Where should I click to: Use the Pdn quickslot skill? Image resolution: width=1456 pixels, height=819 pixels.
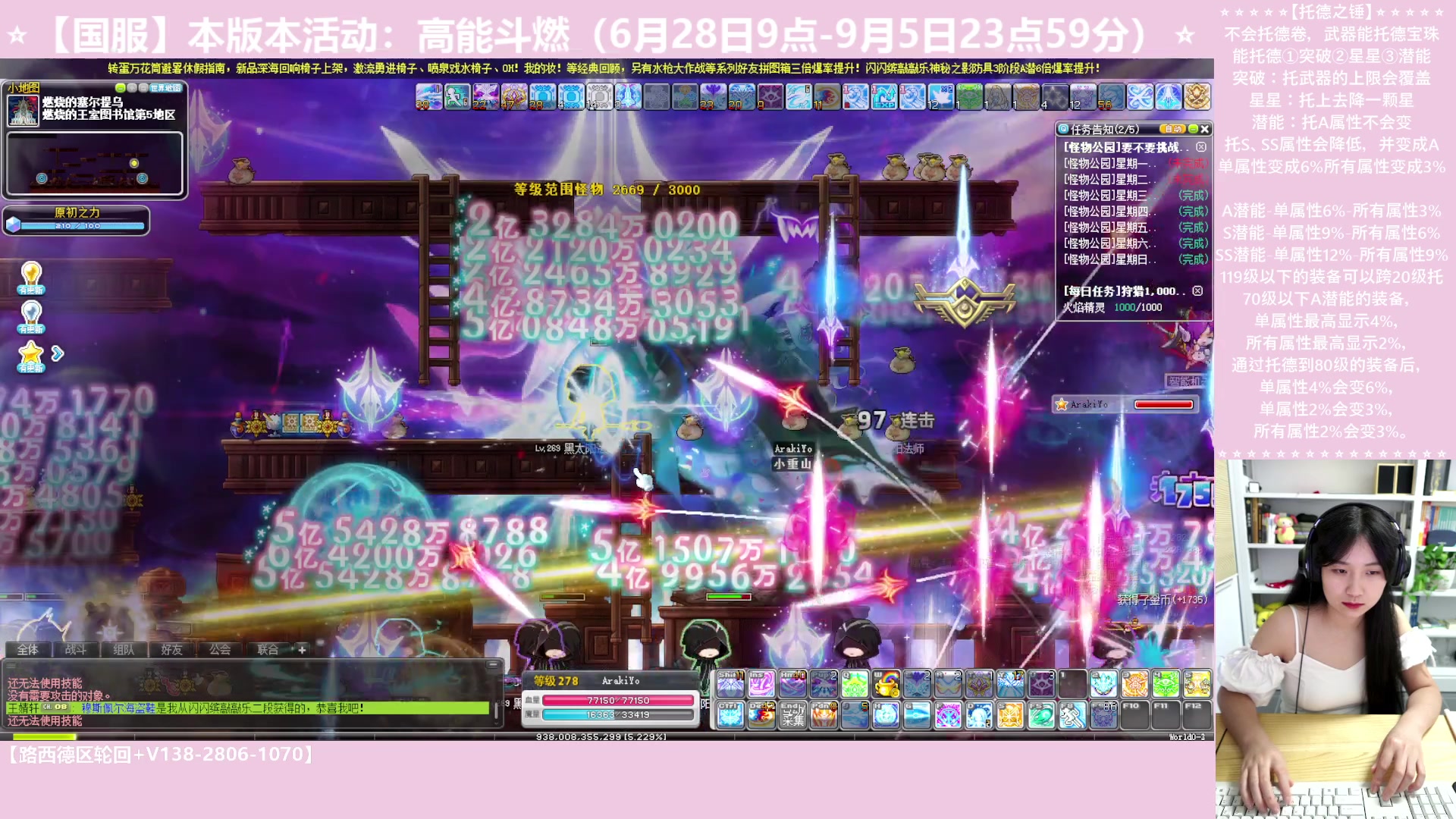click(x=824, y=714)
